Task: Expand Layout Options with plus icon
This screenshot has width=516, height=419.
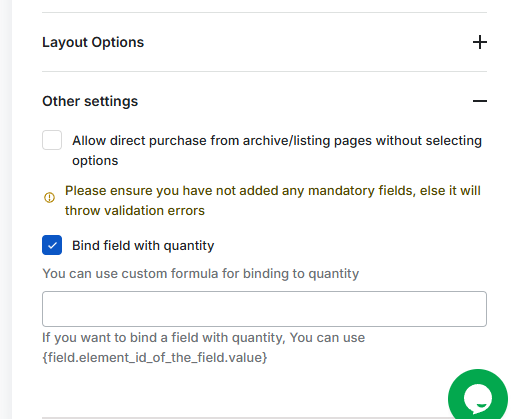Action: [480, 42]
